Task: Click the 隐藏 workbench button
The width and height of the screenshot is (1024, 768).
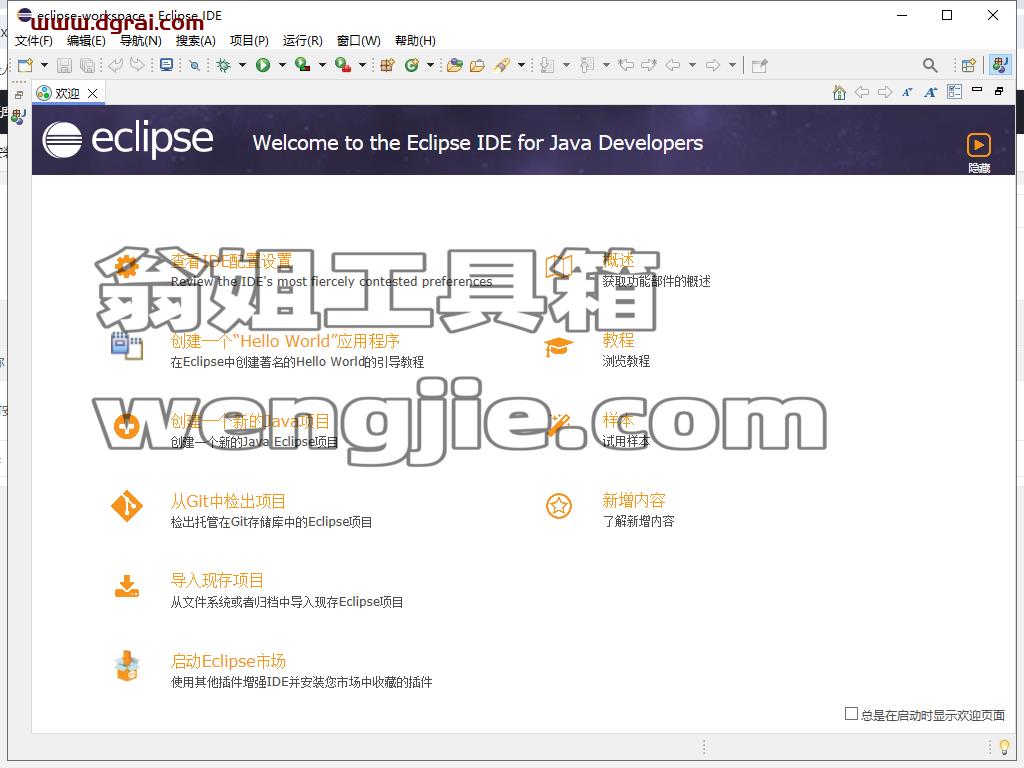Action: click(979, 152)
